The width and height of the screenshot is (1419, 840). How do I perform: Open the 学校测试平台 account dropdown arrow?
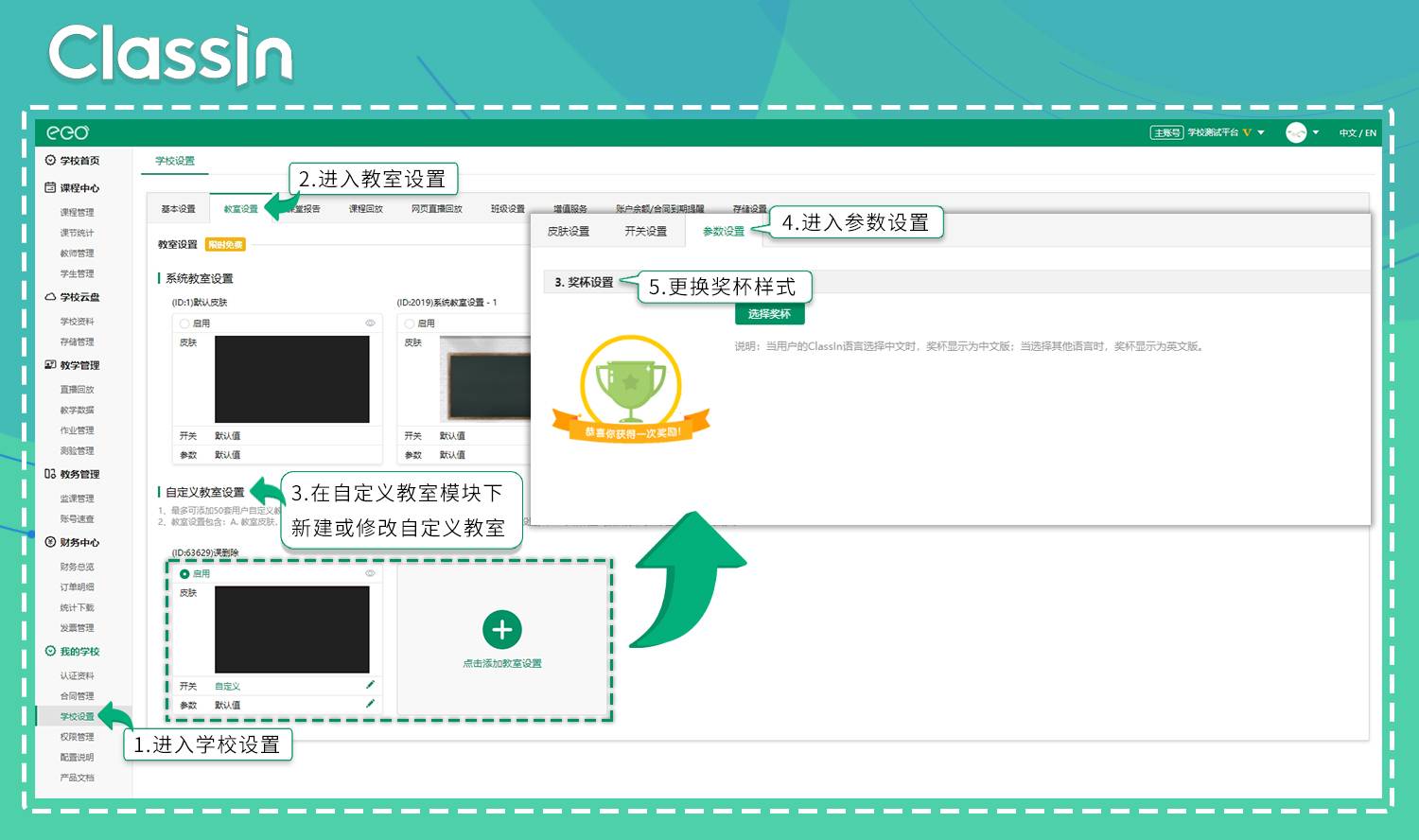click(1261, 132)
